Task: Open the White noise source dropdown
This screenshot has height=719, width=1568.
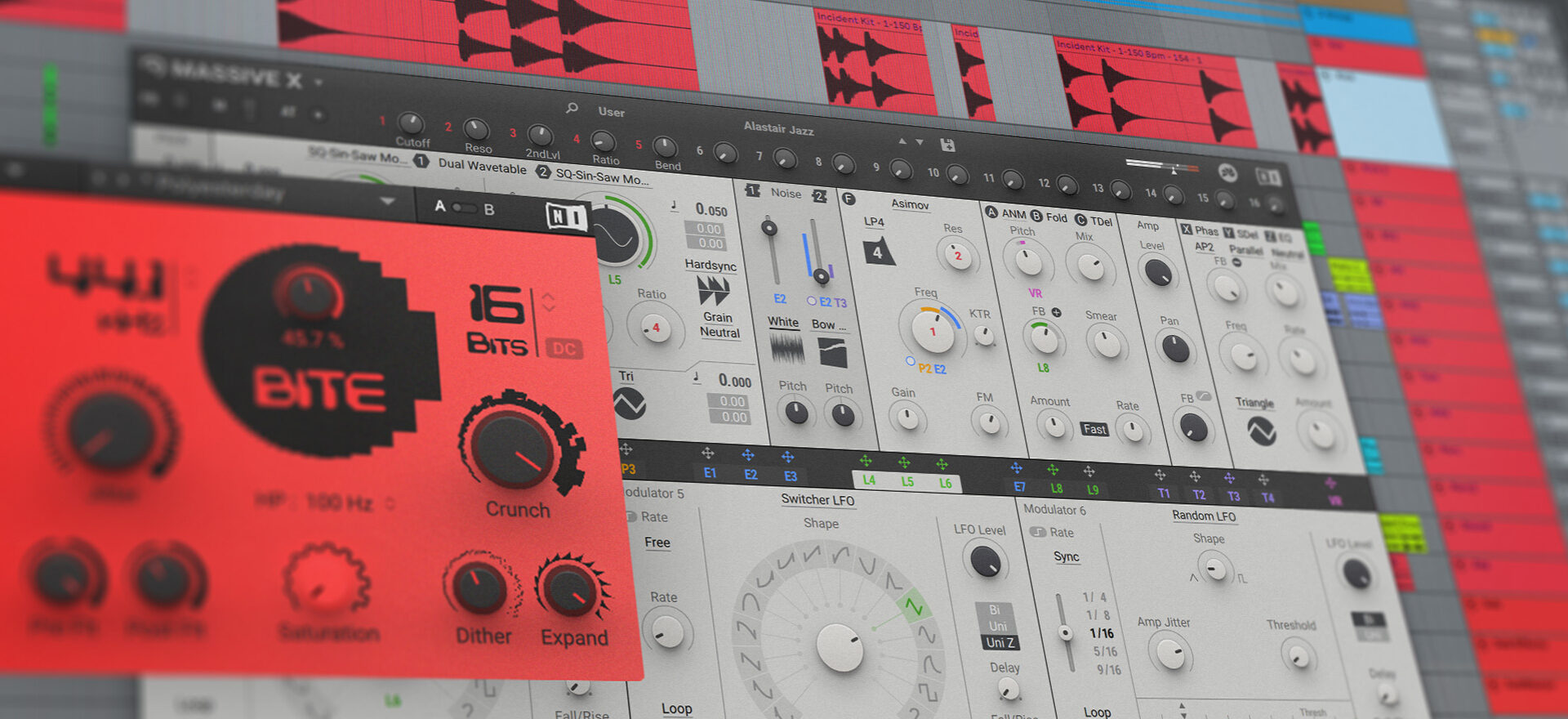Action: click(783, 322)
